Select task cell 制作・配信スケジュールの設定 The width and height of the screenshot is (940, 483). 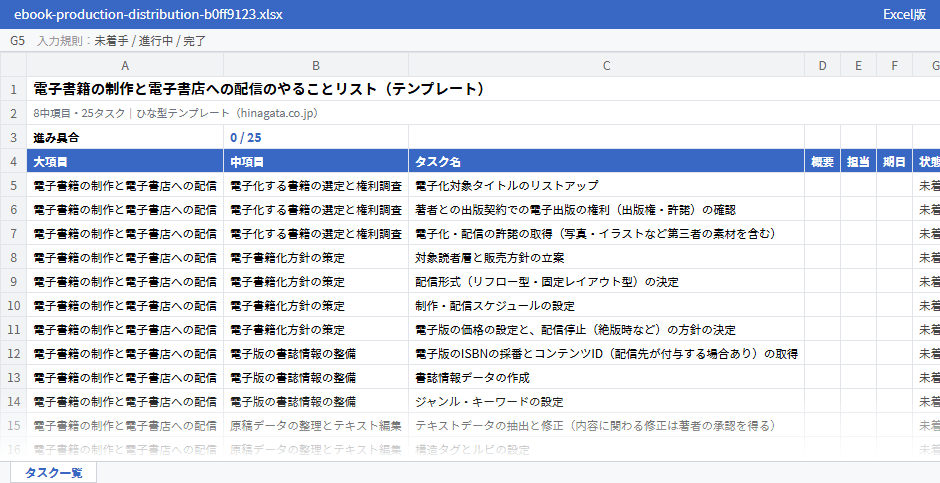tap(606, 305)
